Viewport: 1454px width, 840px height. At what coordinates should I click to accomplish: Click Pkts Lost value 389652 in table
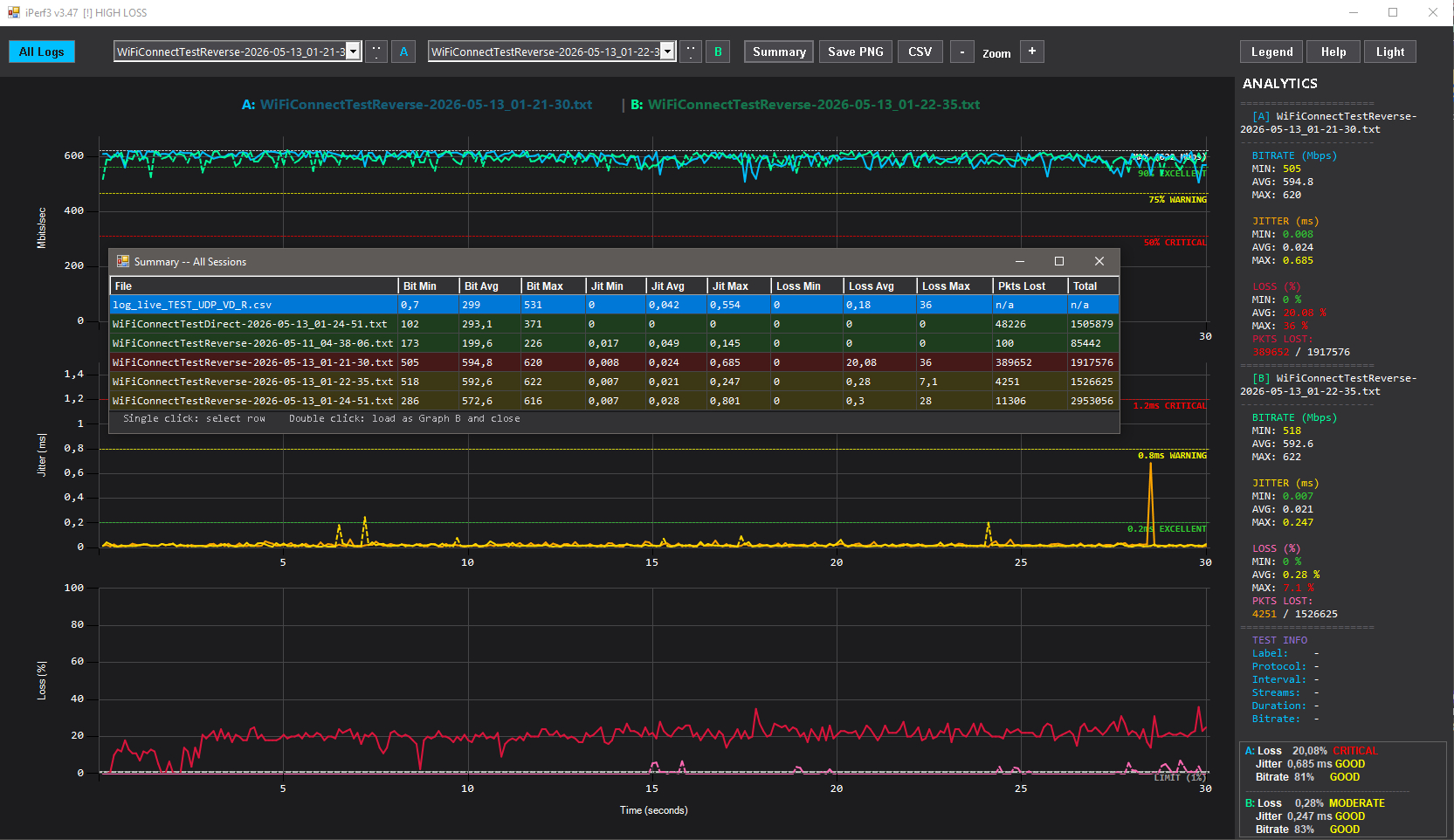(x=1013, y=362)
